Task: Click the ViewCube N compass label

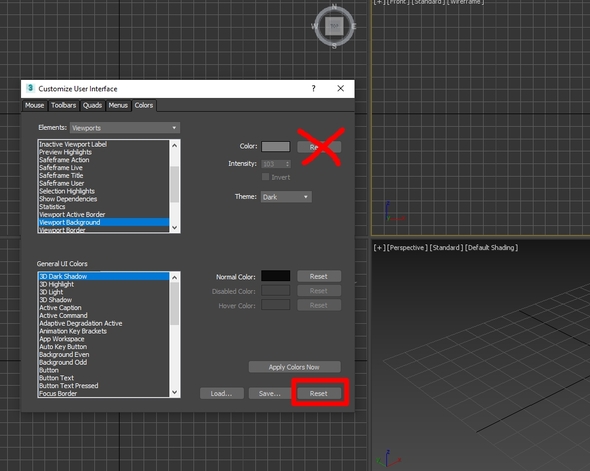Action: pyautogui.click(x=334, y=7)
